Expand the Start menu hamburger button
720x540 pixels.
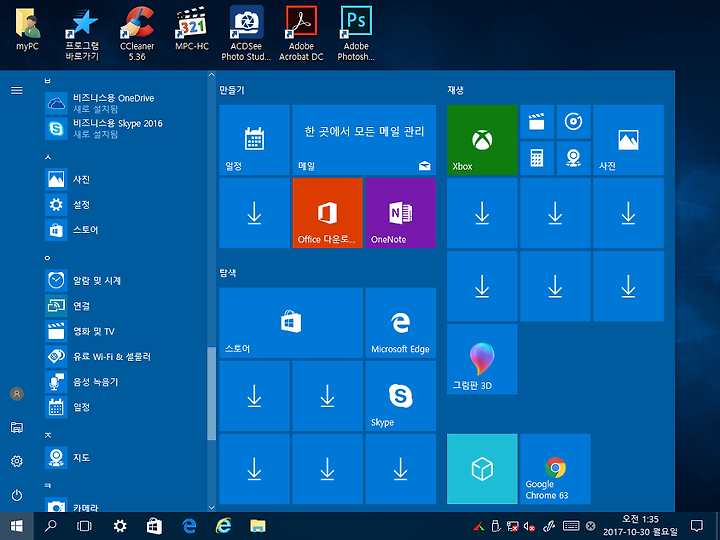17,90
